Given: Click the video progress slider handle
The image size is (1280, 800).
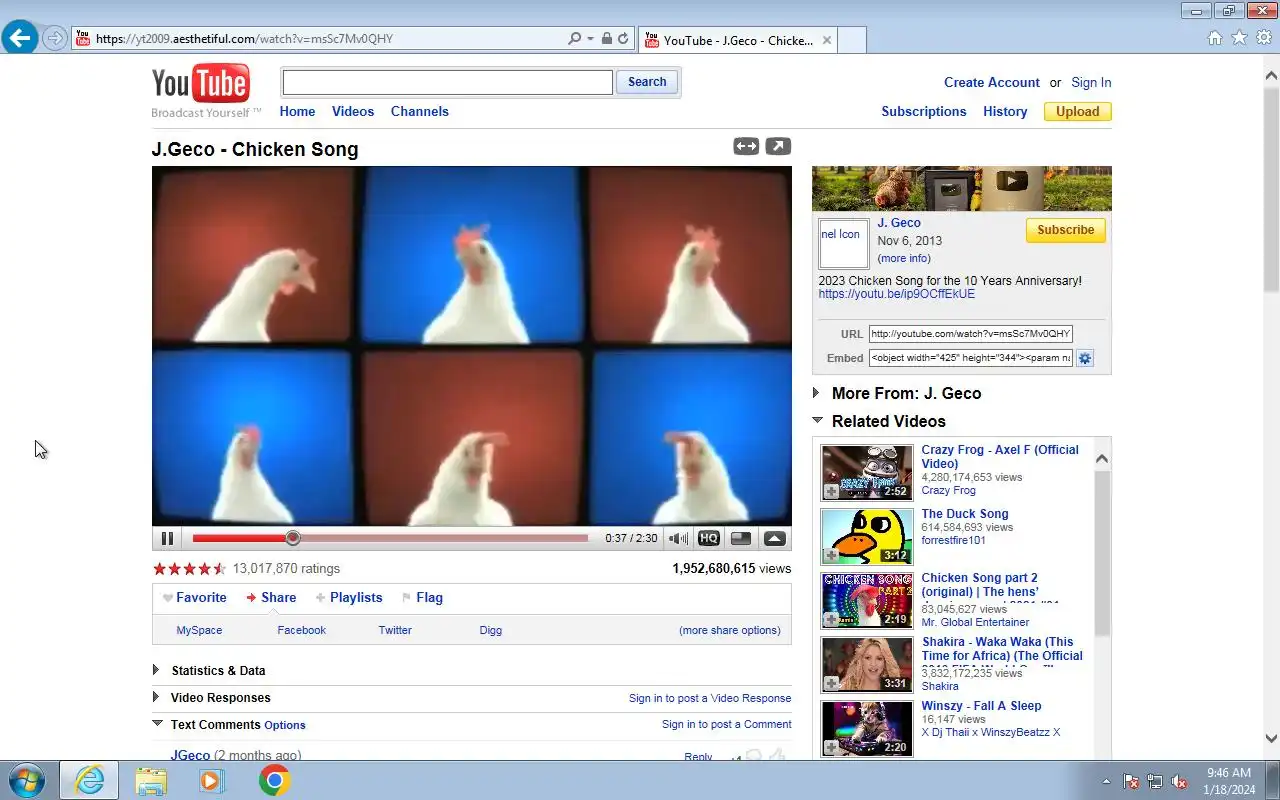Looking at the screenshot, I should coord(293,538).
